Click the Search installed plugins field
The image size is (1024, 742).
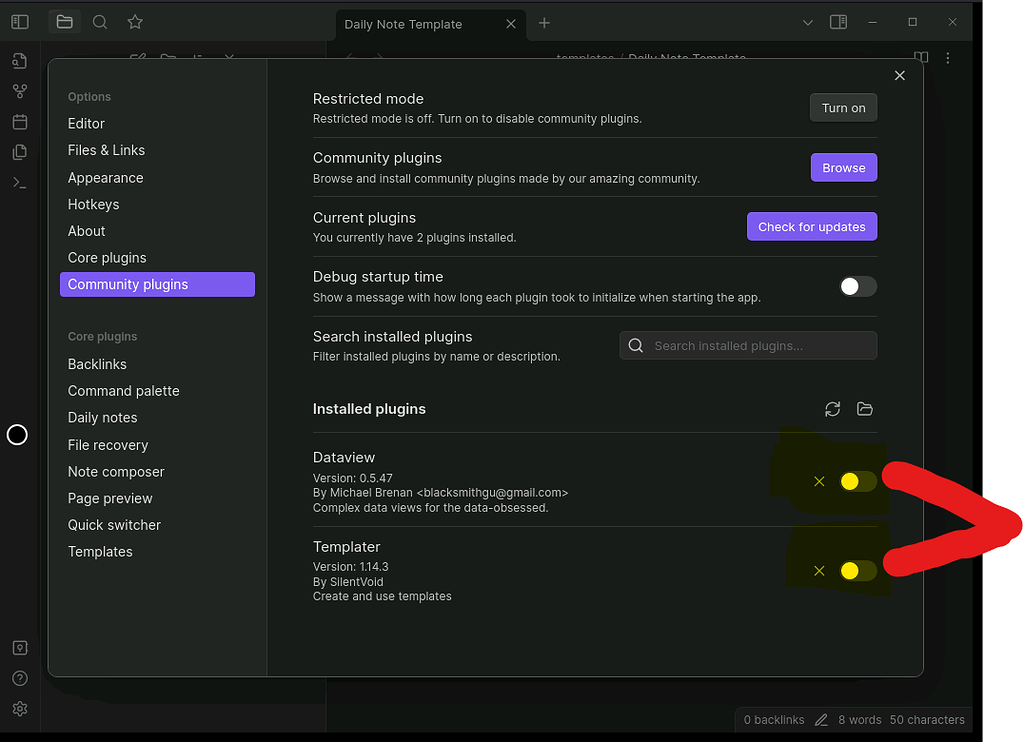(x=748, y=346)
